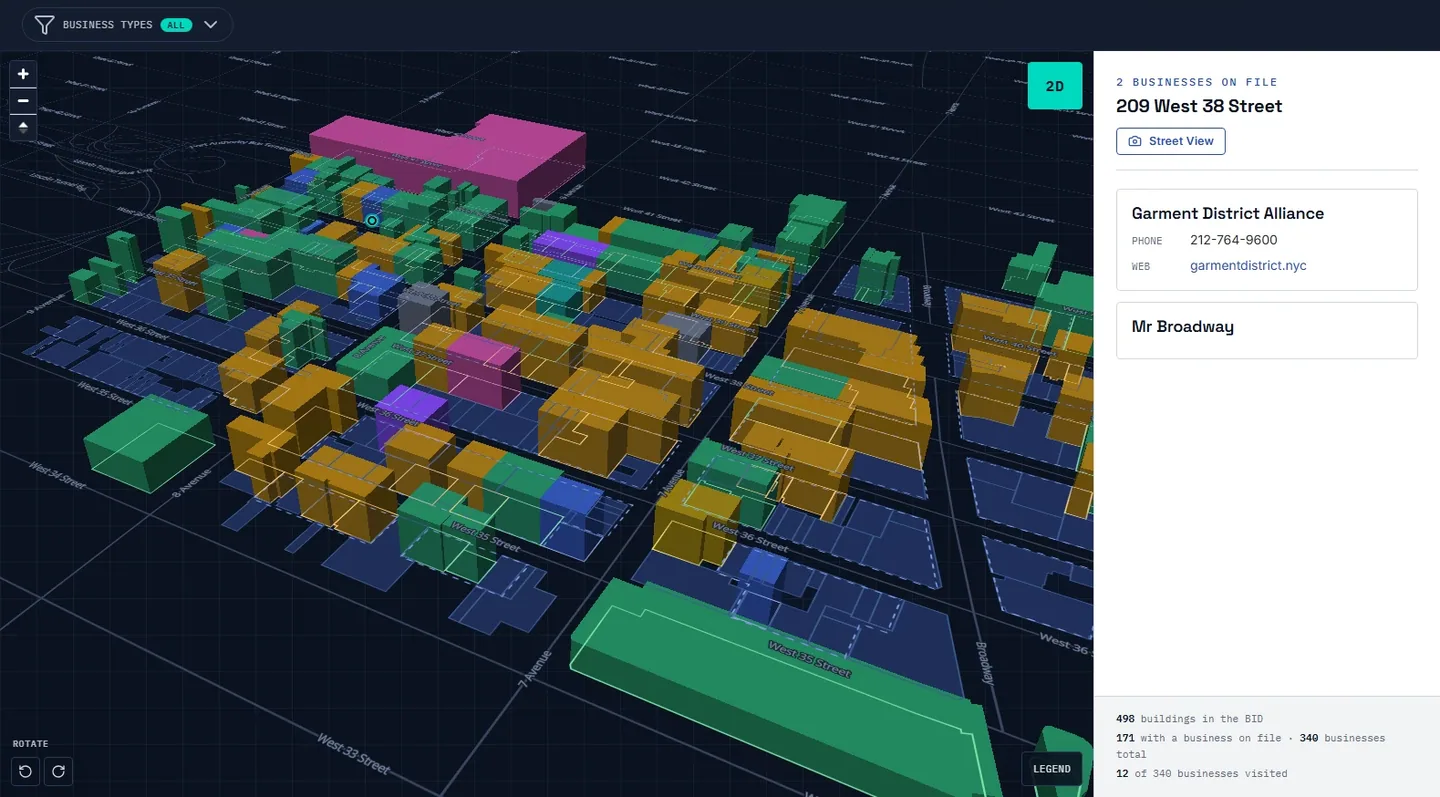Click the selected building circle marker
Image resolution: width=1440 pixels, height=797 pixels.
tap(372, 220)
